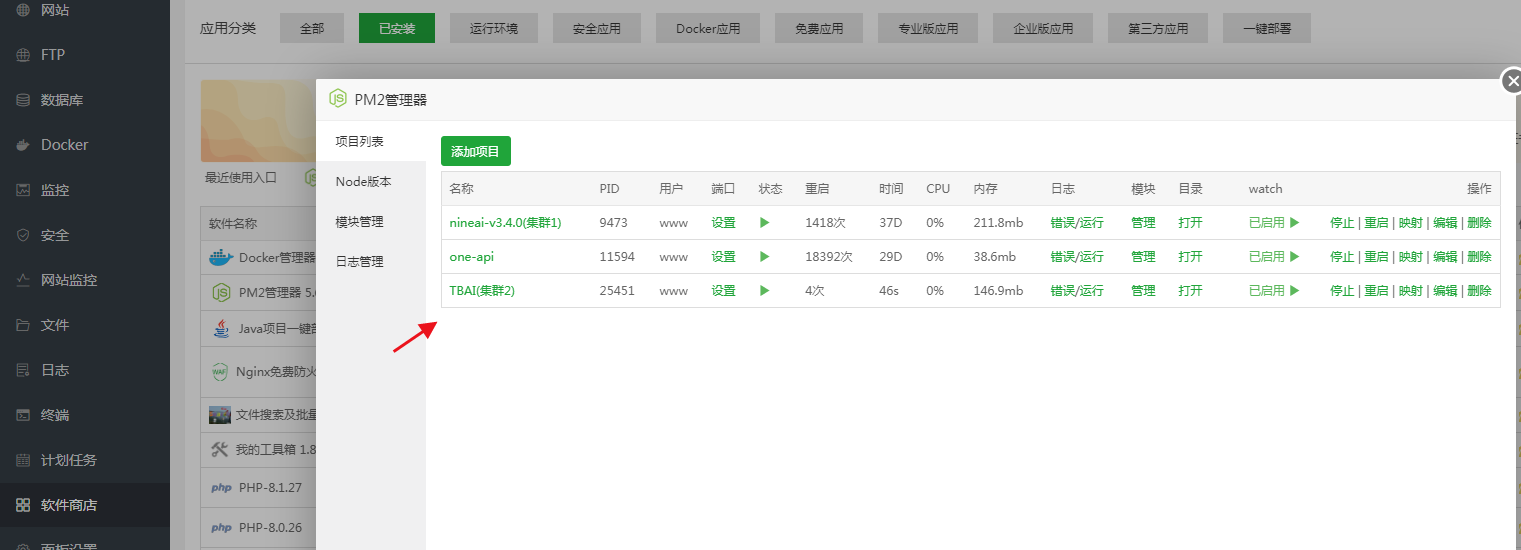This screenshot has height=550, width=1521.
Task: Click the PHP-8.0.26 php icon
Action: (222, 528)
